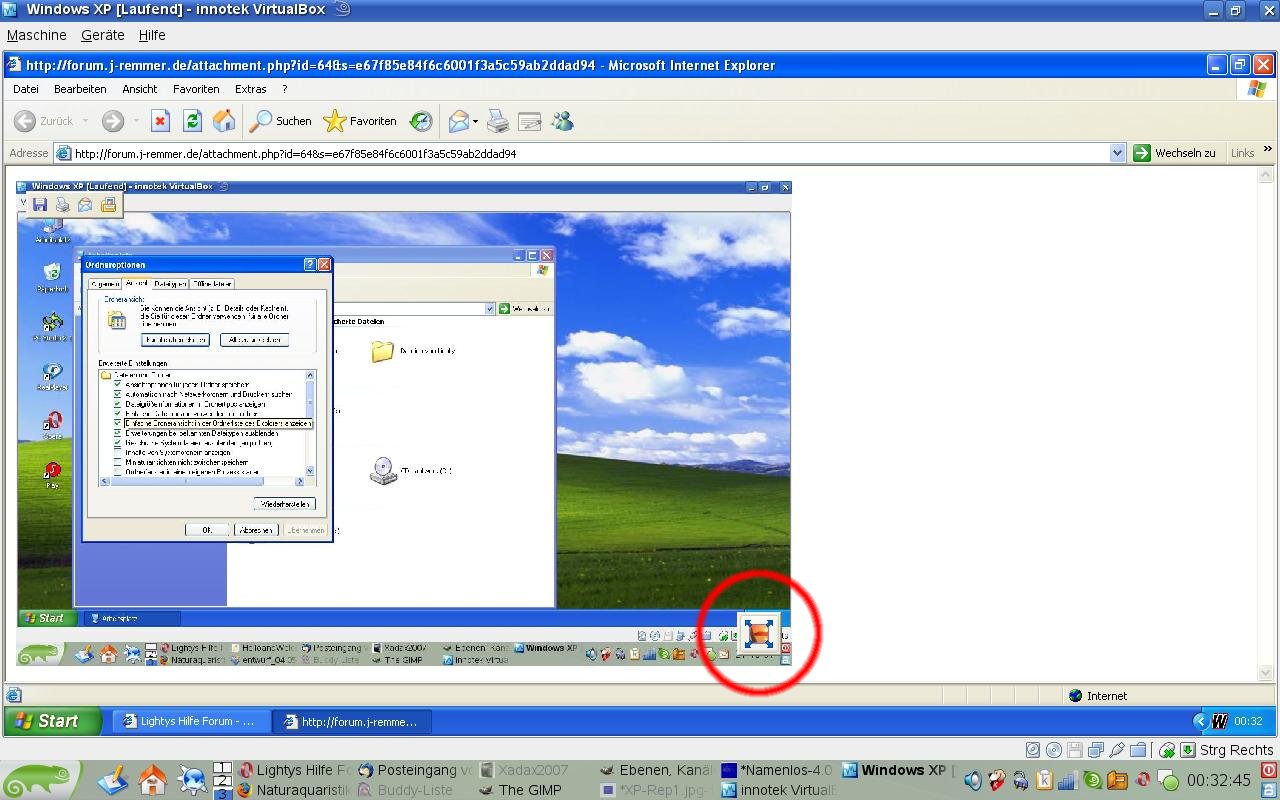Open the Favoriten star toolbar button

(x=360, y=121)
